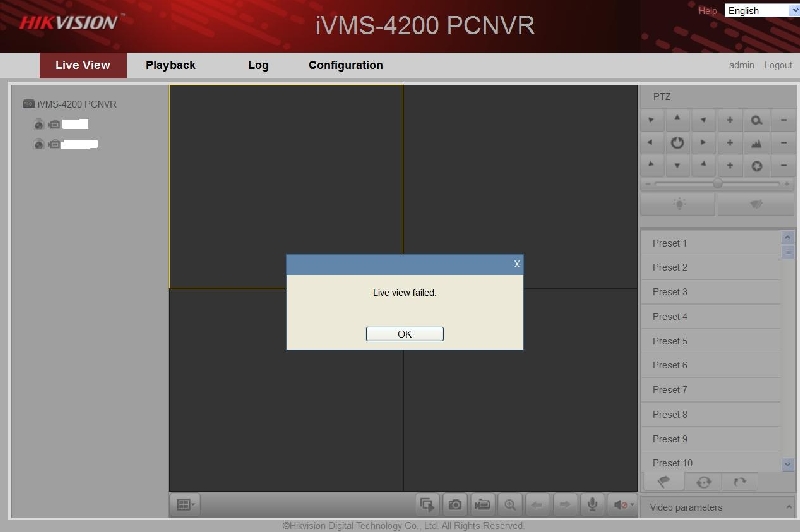This screenshot has height=532, width=800.
Task: Click OK in the Live view failed dialog
Action: tap(405, 334)
